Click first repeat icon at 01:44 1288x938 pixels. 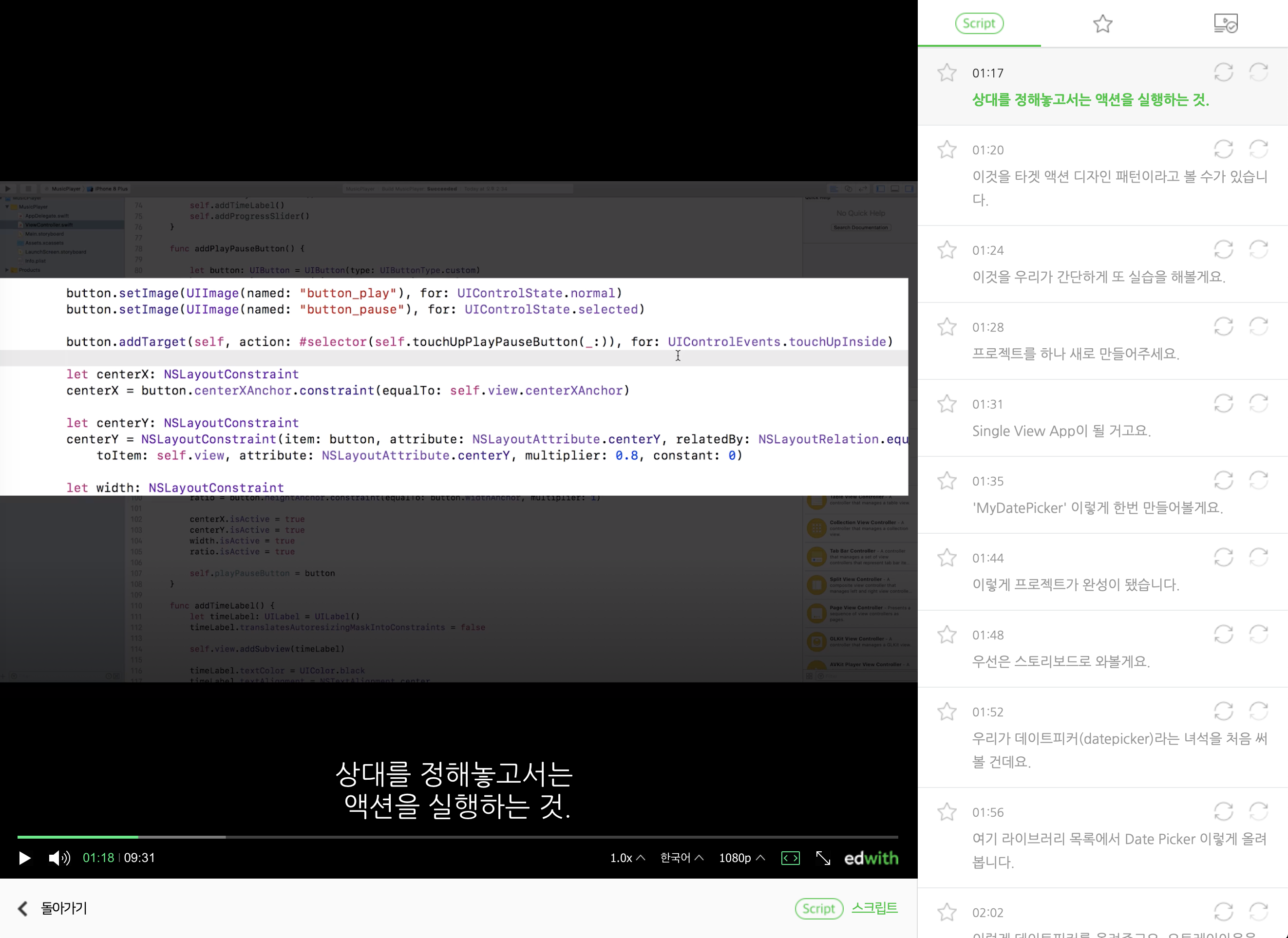tap(1223, 558)
